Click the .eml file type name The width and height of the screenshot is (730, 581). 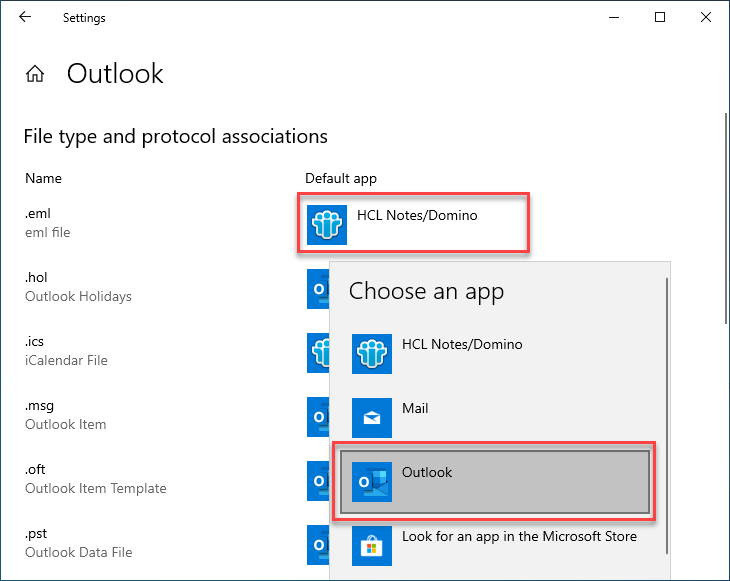coord(38,214)
